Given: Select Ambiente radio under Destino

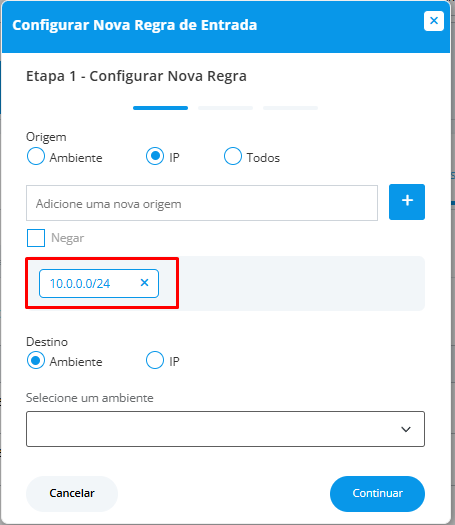Looking at the screenshot, I should click(36, 360).
